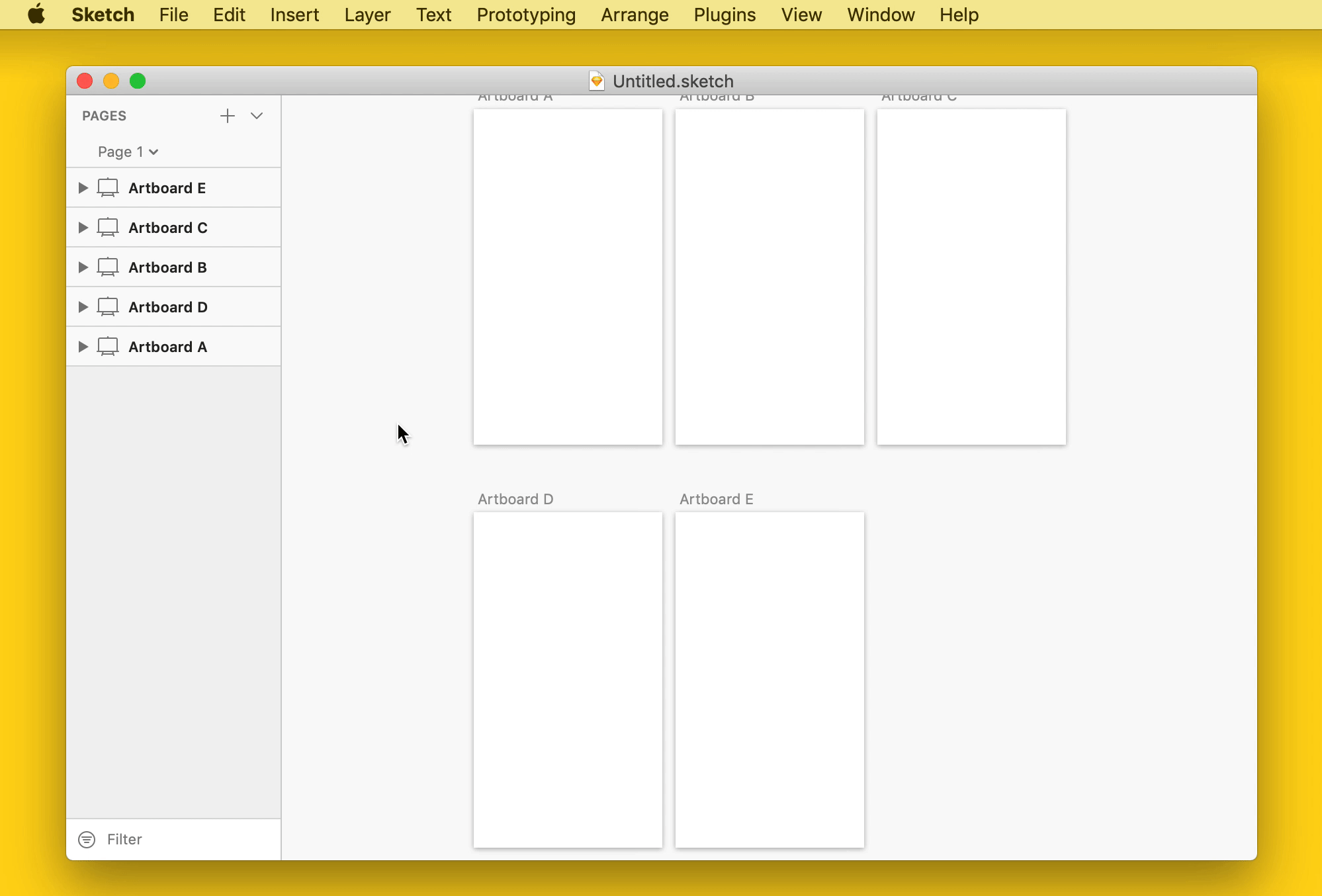Viewport: 1322px width, 896px height.
Task: Open the Apple menu
Action: point(36,15)
